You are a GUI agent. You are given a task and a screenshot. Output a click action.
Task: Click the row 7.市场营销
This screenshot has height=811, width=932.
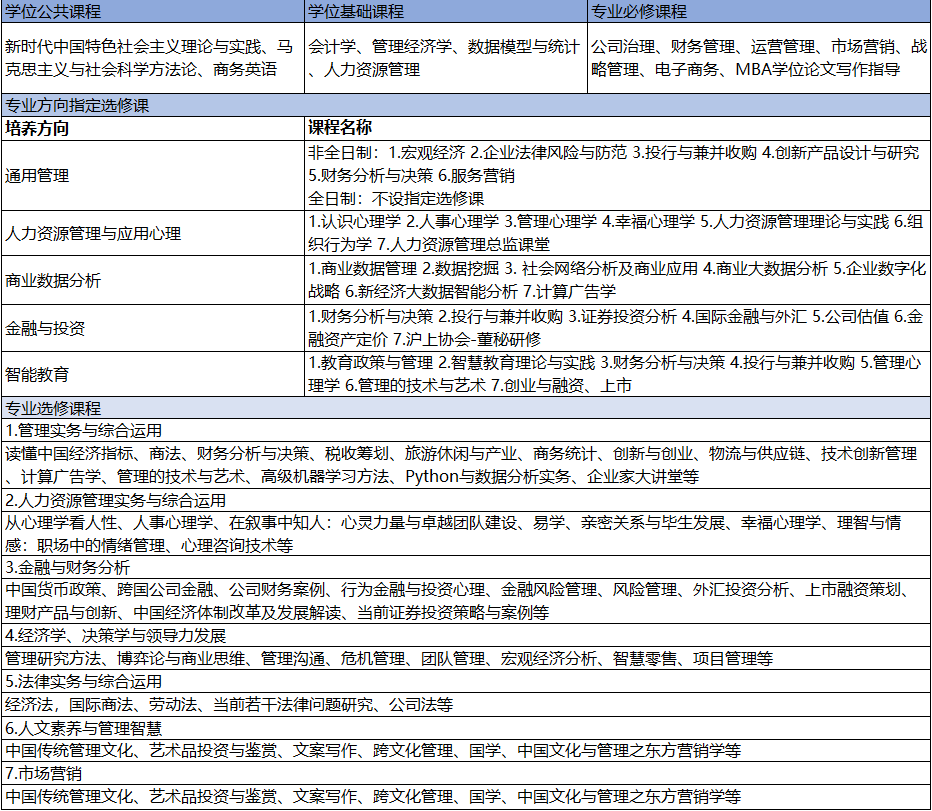coord(466,774)
